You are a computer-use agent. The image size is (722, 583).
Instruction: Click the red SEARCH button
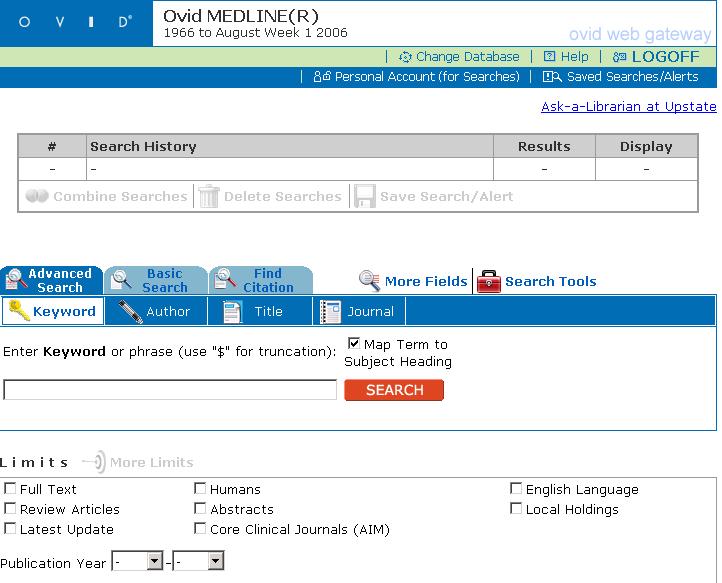click(394, 390)
